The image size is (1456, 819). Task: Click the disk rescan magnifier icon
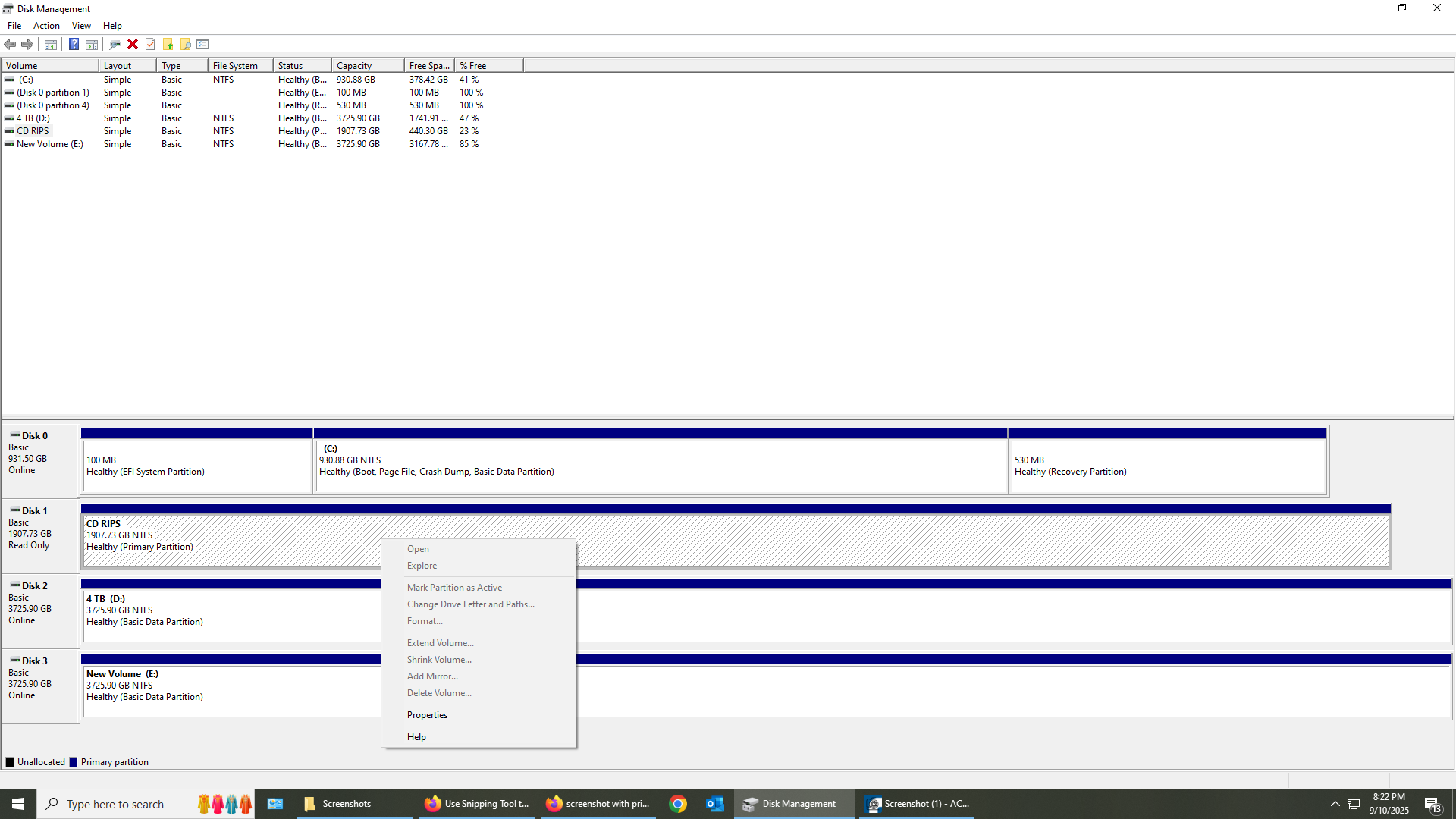point(115,44)
